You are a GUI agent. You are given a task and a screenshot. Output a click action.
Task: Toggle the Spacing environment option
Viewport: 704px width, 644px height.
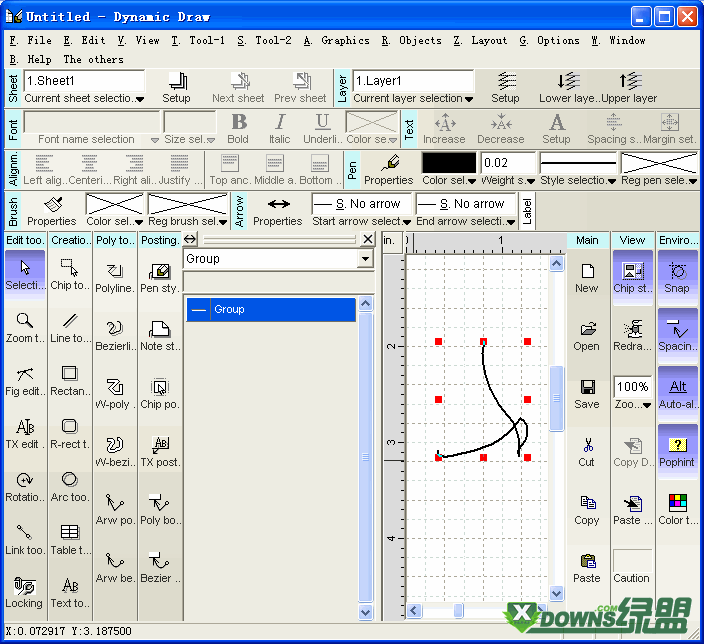click(x=677, y=336)
